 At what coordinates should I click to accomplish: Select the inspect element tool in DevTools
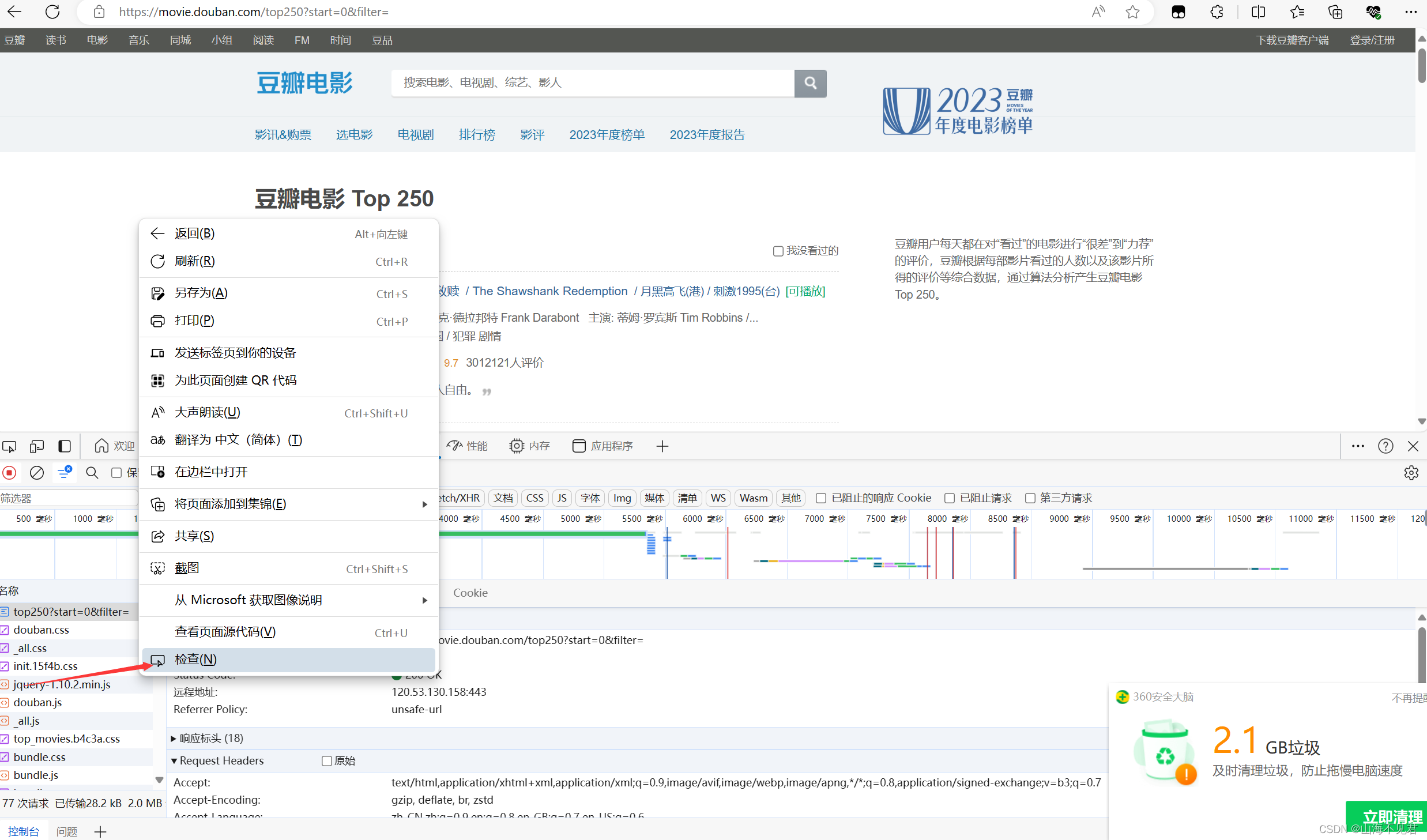click(x=9, y=446)
